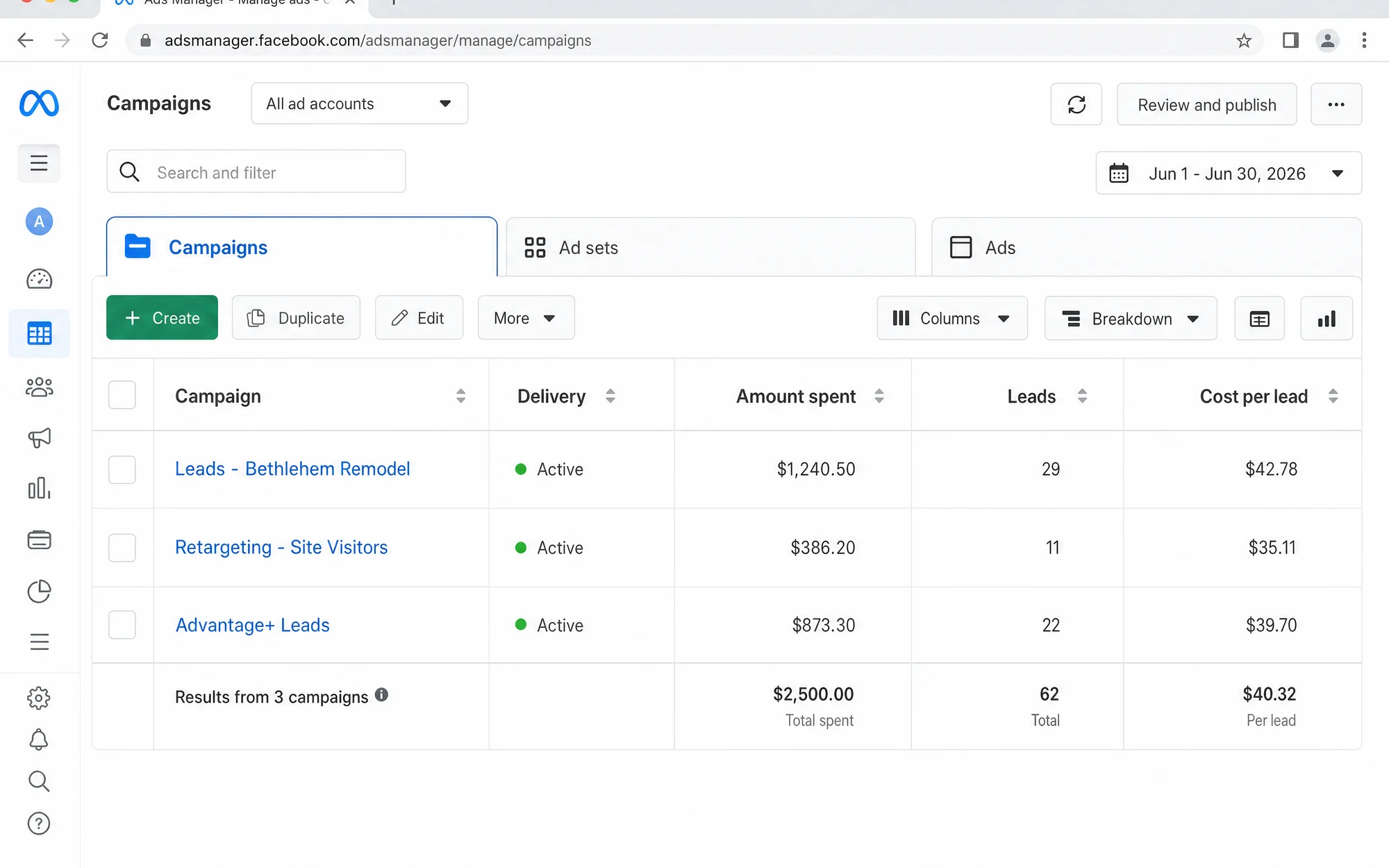This screenshot has height=868, width=1389.
Task: Open the Audiences people icon
Action: coord(39,387)
